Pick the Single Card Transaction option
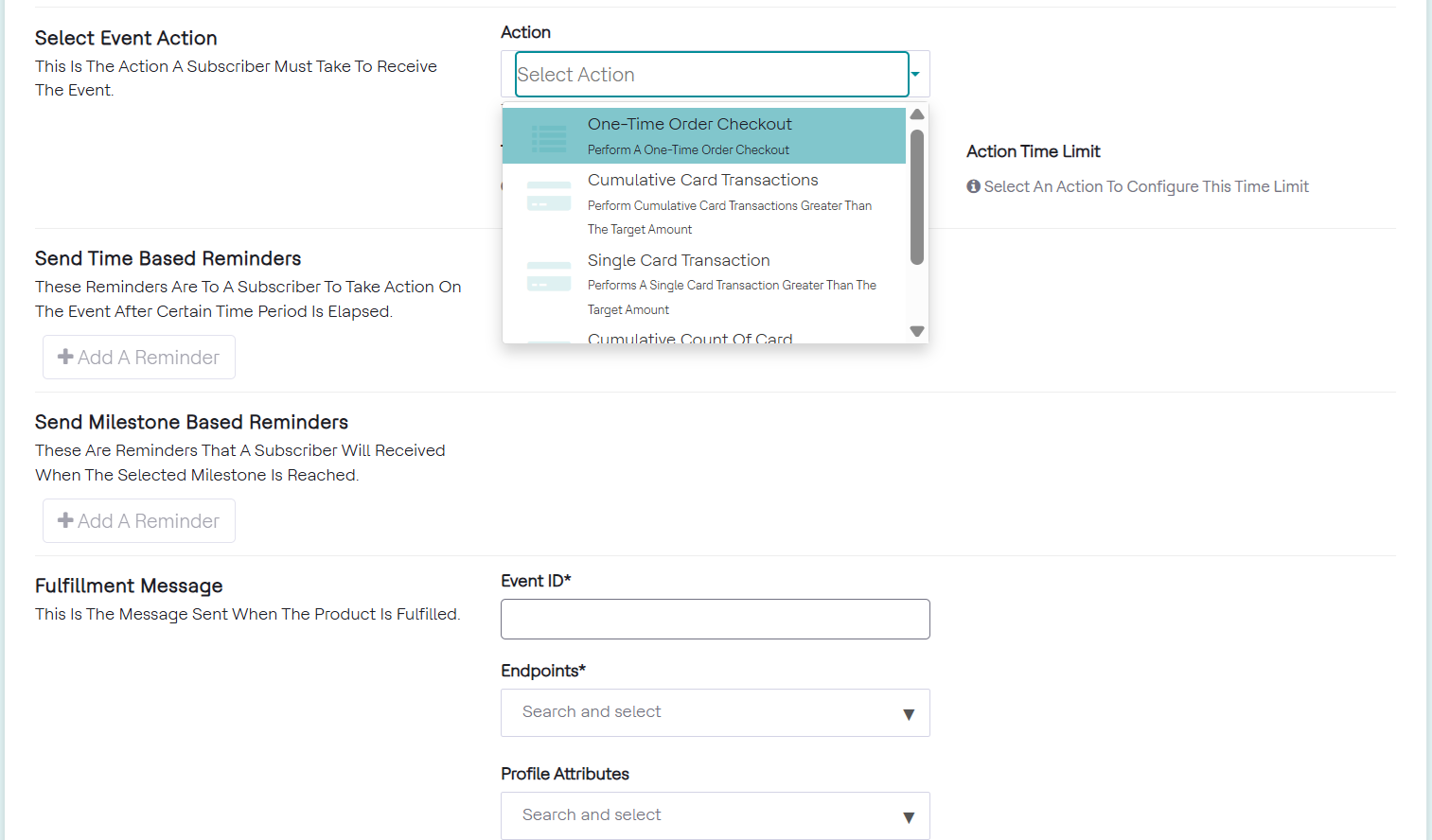This screenshot has height=840, width=1432. (x=679, y=261)
